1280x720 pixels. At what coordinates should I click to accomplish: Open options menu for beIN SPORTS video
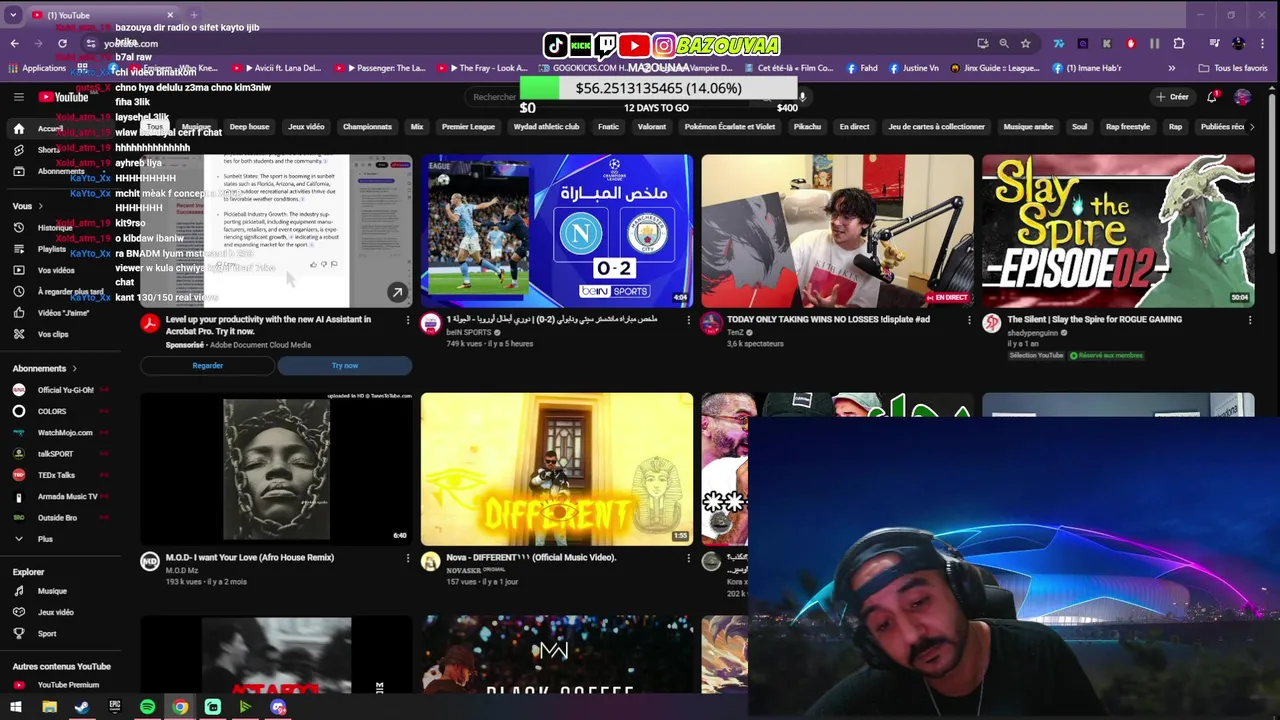pyautogui.click(x=688, y=320)
